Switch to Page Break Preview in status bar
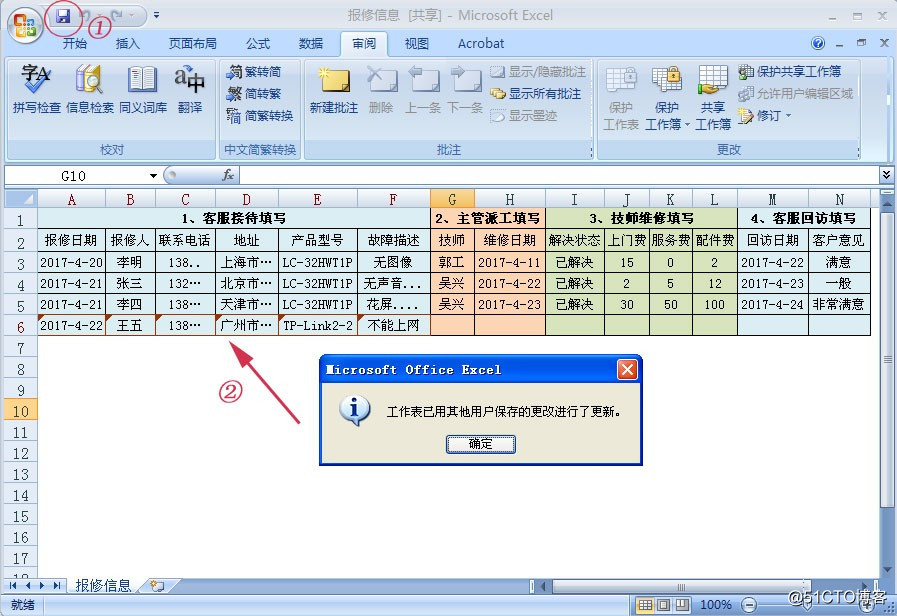 coord(682,604)
